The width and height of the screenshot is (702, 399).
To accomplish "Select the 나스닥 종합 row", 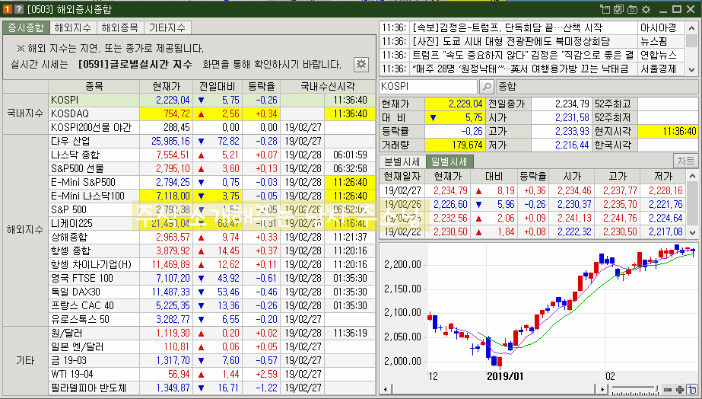I will tap(212, 155).
